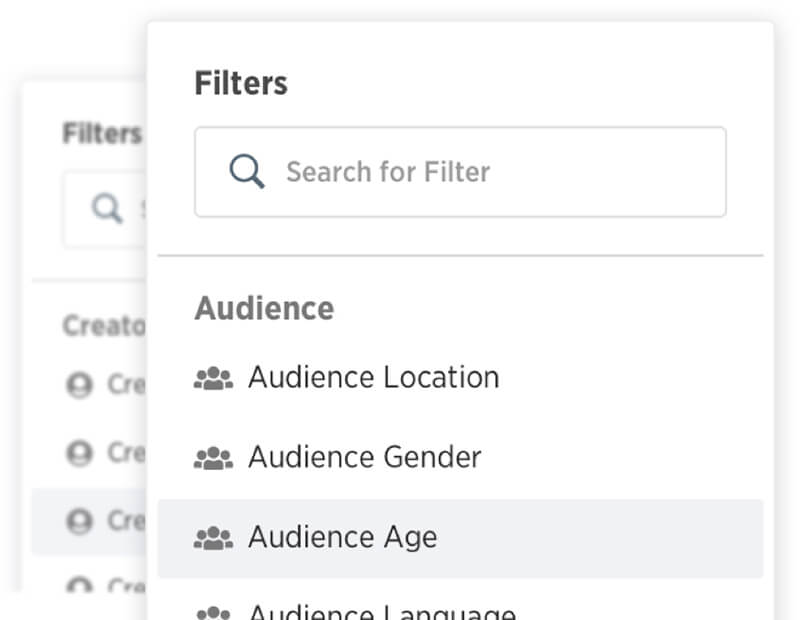Click the cut-off bottom Creator person icon
800x620 pixels.
point(80,585)
